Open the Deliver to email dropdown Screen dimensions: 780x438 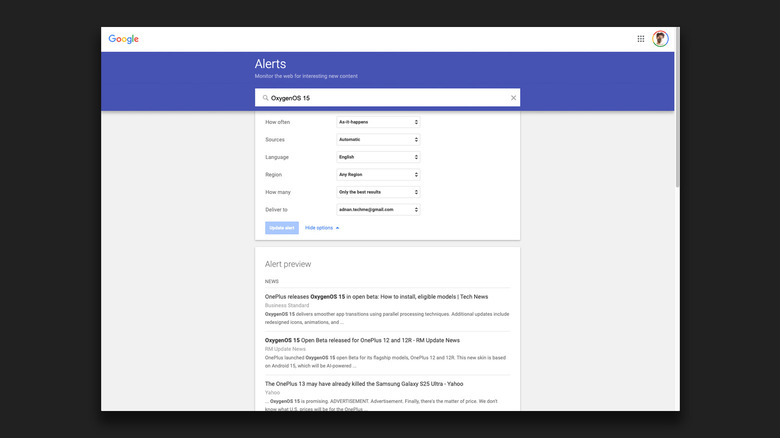click(378, 210)
